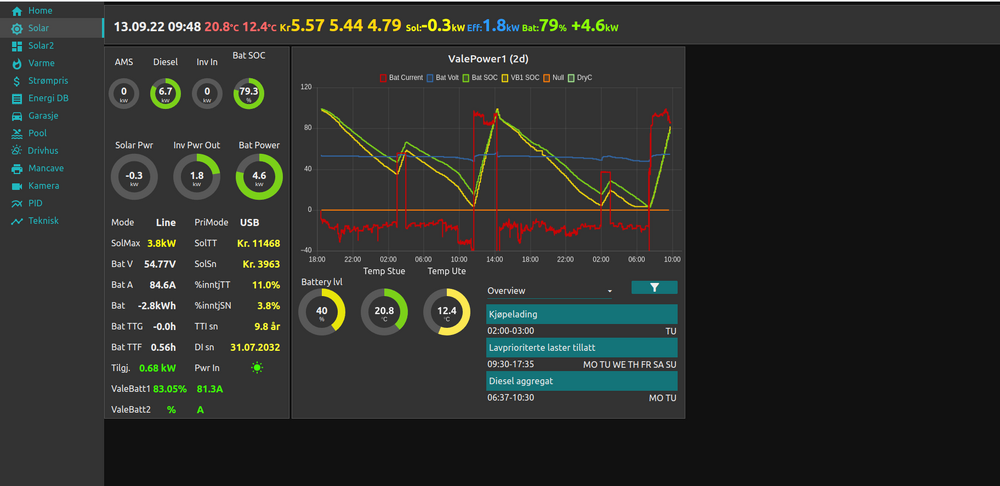Click the Solar2 dashboard icon
1000x486 pixels.
coord(17,46)
